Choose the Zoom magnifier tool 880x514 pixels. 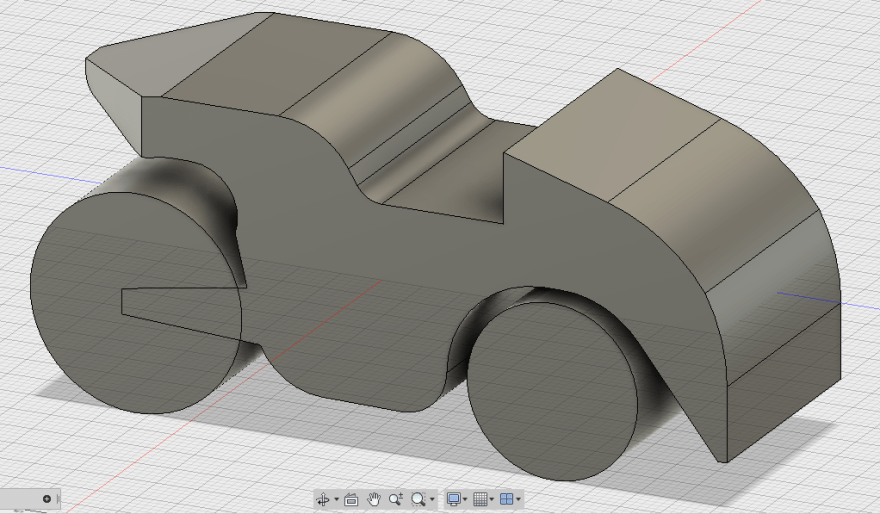click(x=396, y=498)
